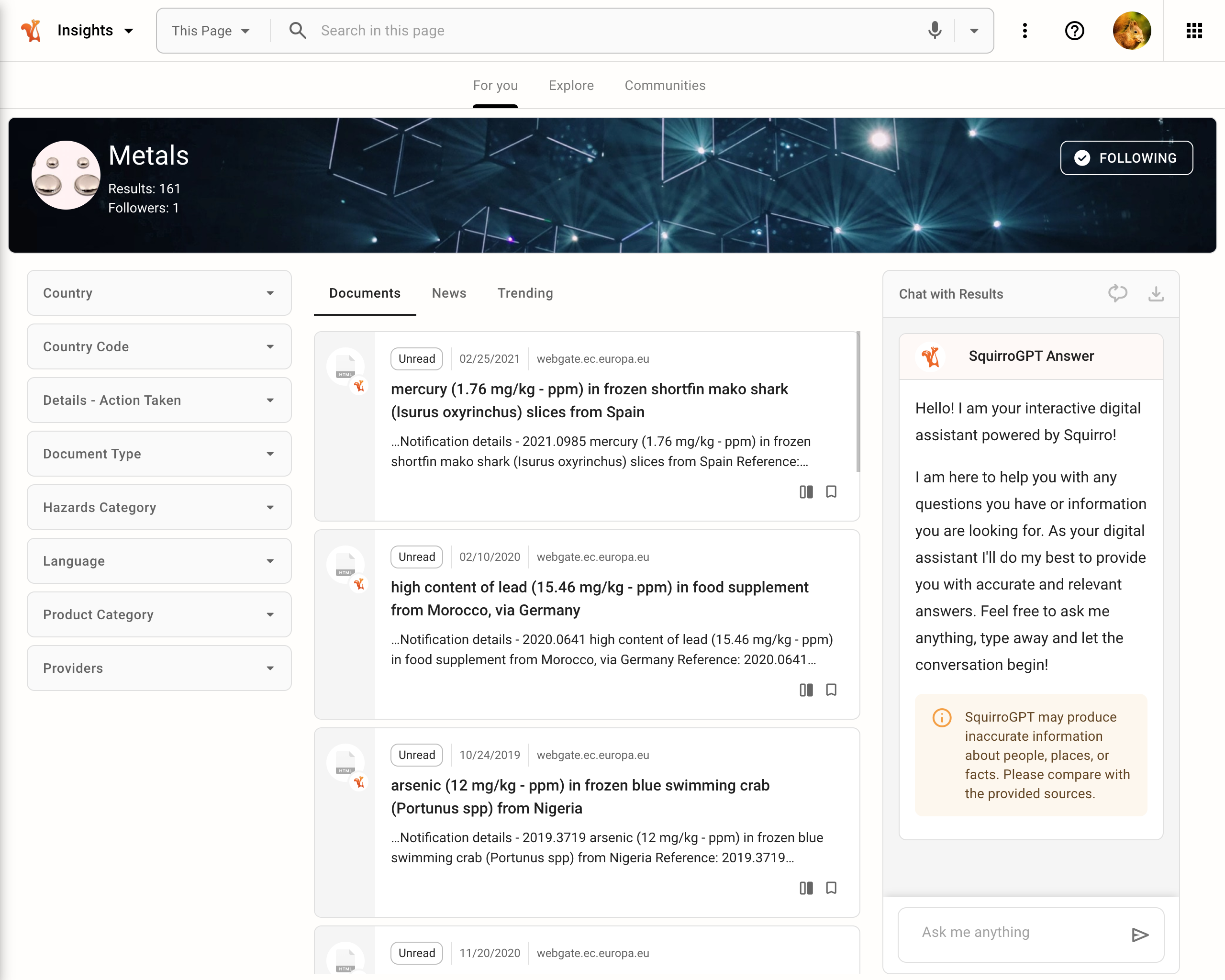
Task: Open the apps grid launcher
Action: pos(1194,31)
